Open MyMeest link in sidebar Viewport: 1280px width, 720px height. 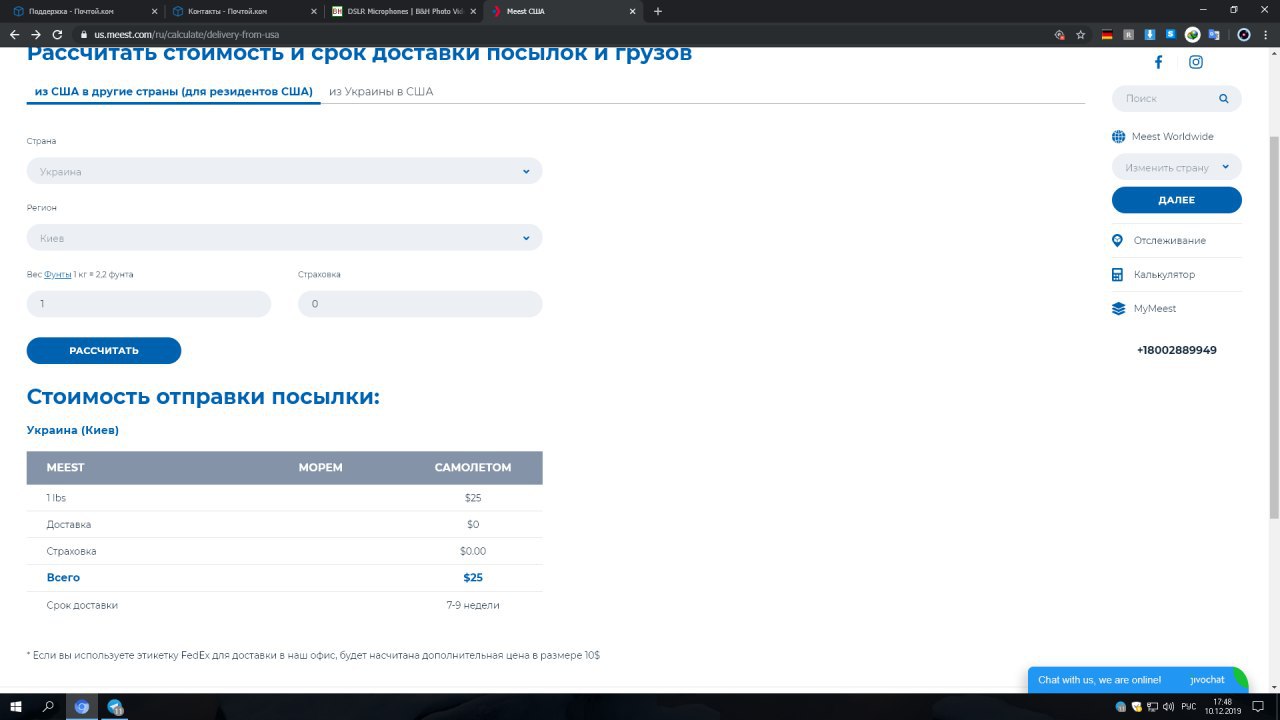1155,309
